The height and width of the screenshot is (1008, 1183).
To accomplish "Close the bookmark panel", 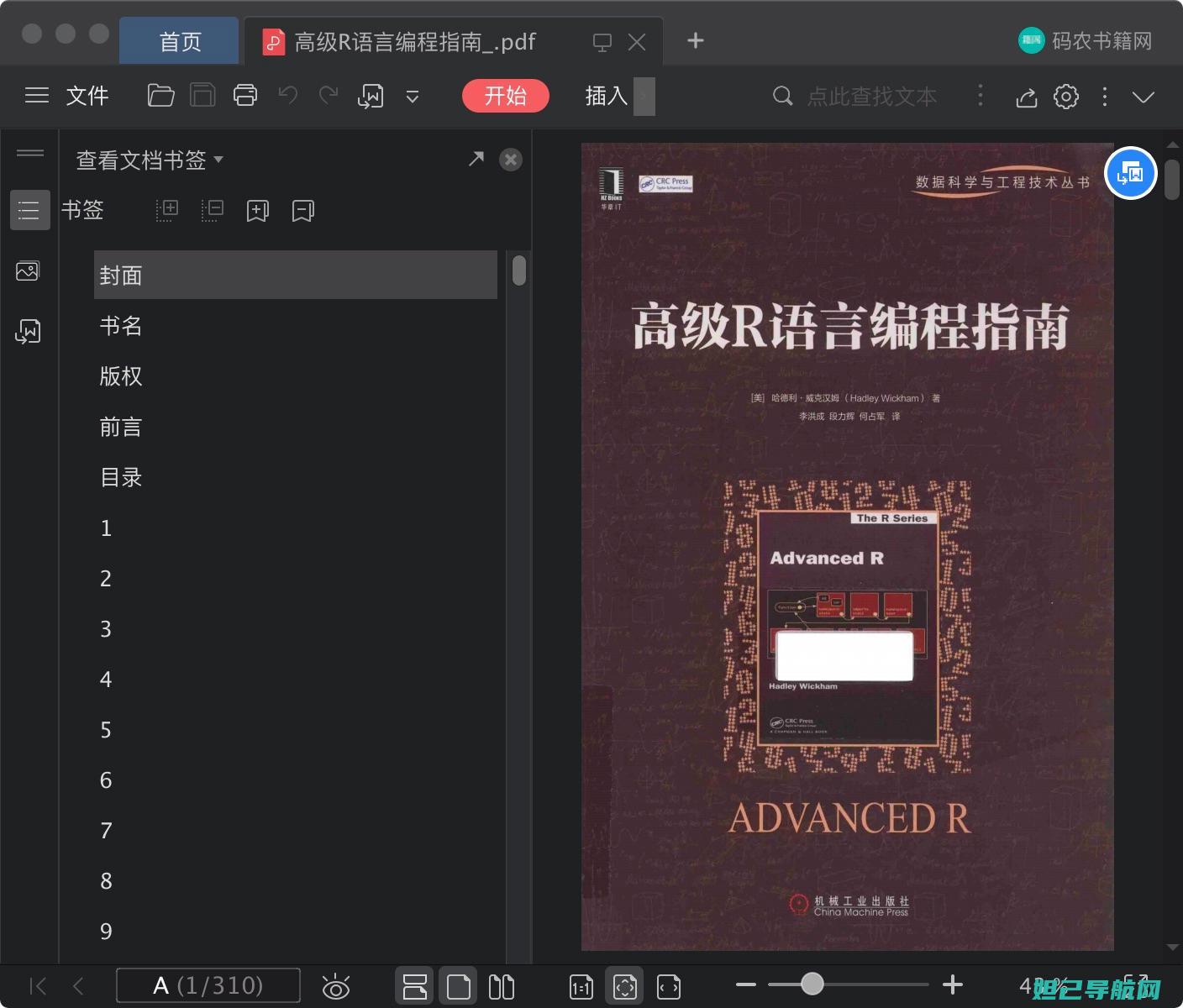I will coord(511,160).
